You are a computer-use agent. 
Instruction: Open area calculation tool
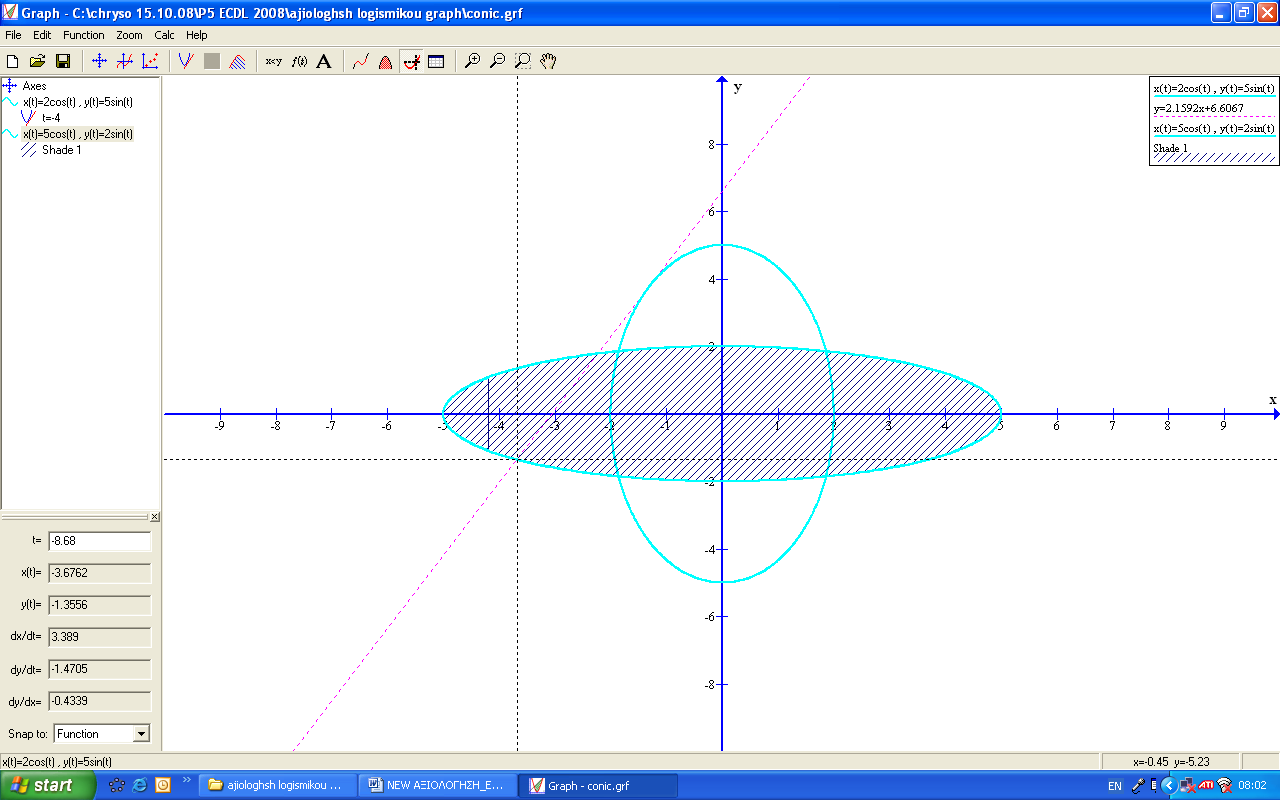(386, 61)
